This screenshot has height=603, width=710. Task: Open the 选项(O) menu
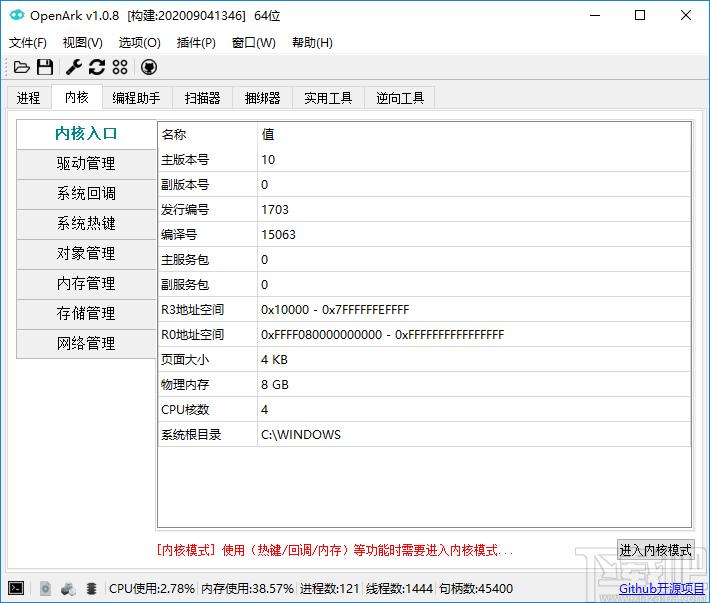pyautogui.click(x=139, y=43)
